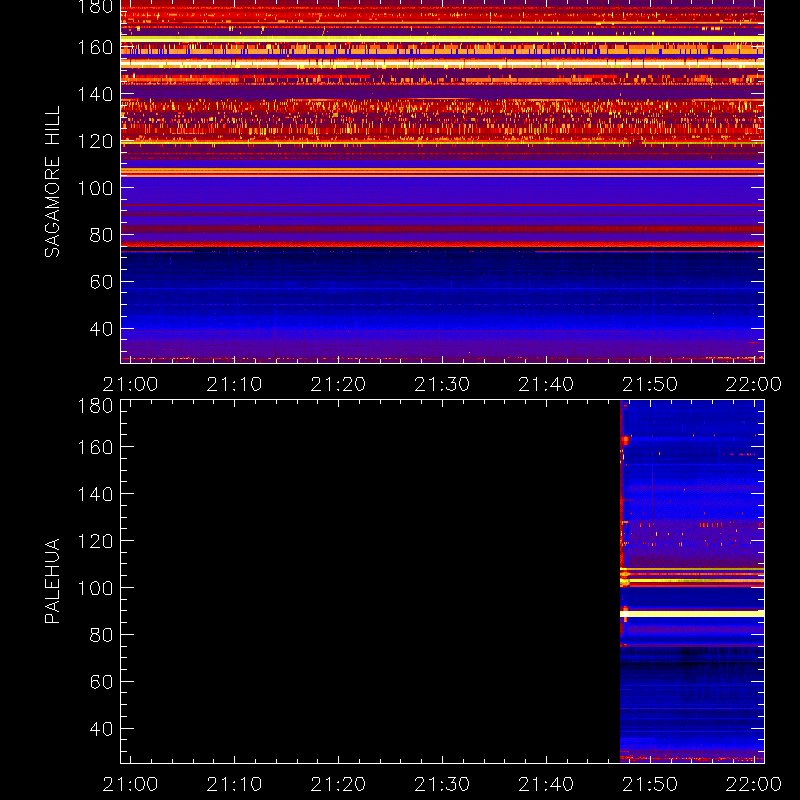The image size is (800, 800).
Task: Click the PALEHUA axis title
Action: 52,581
